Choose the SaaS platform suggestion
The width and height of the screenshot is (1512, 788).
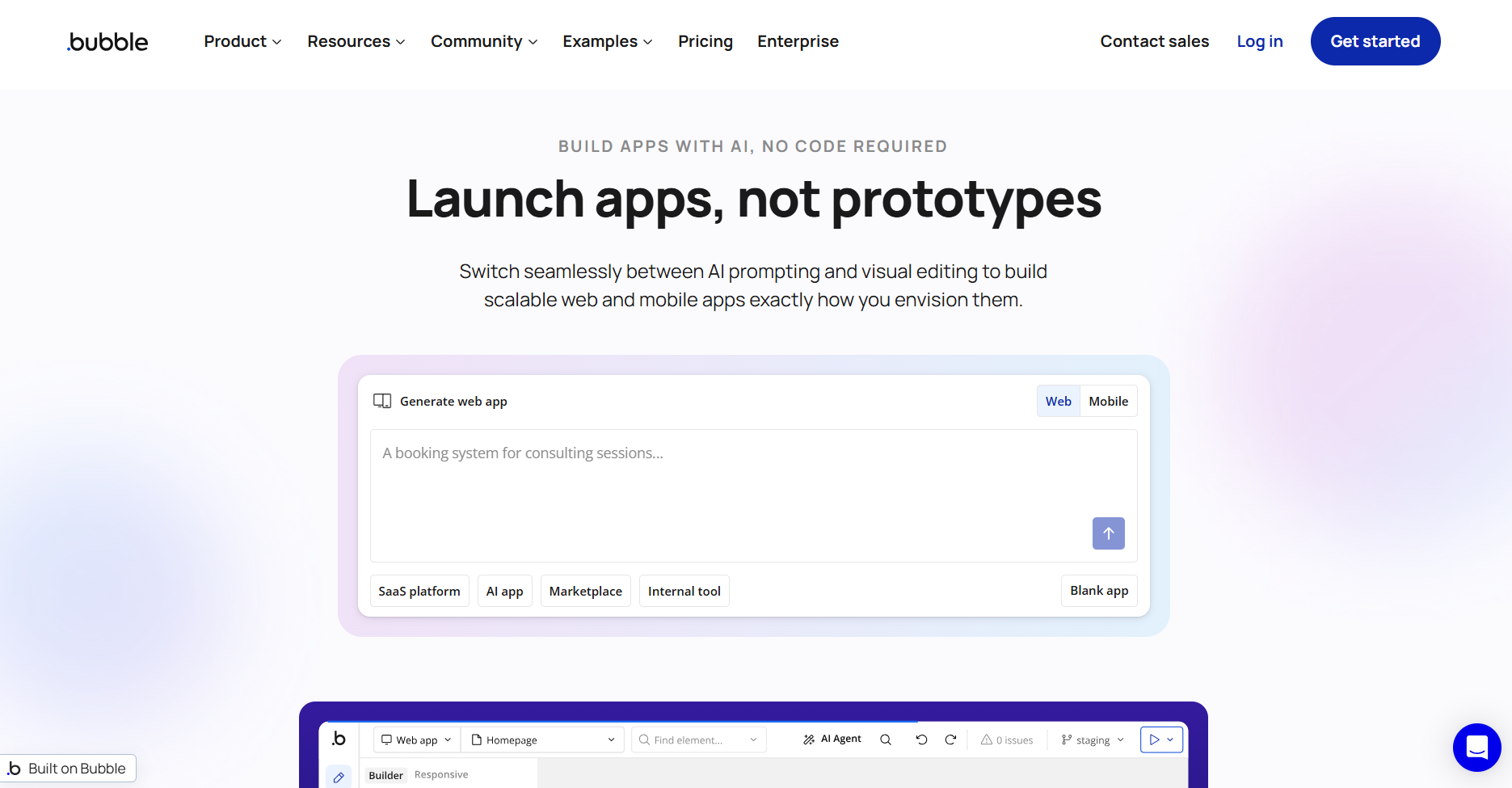point(419,591)
